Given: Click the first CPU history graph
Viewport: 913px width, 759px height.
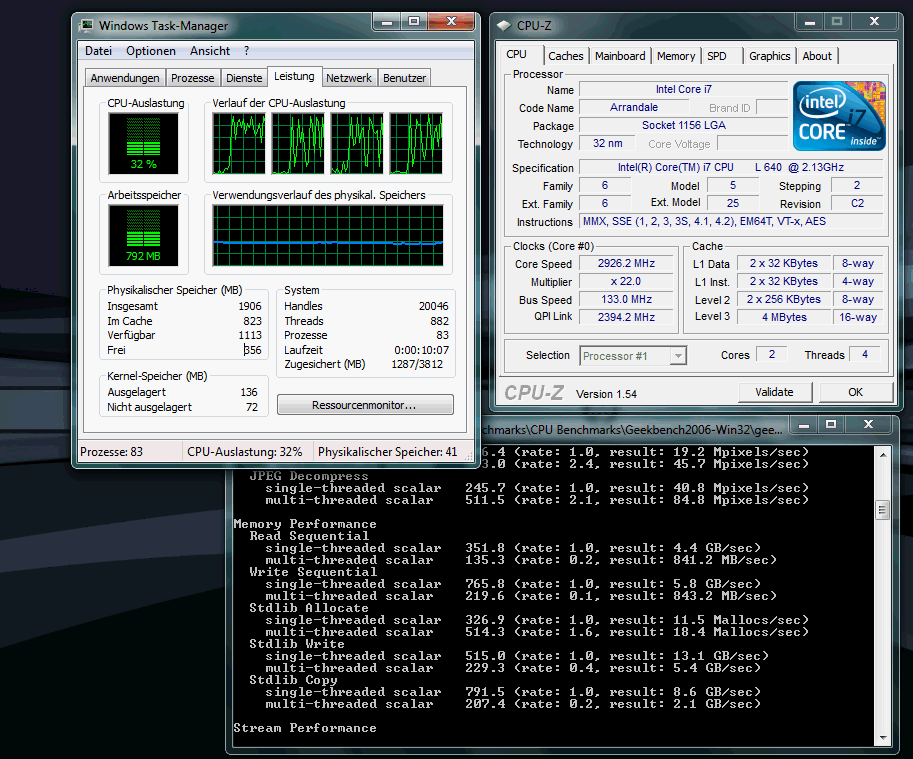Looking at the screenshot, I should tap(239, 144).
